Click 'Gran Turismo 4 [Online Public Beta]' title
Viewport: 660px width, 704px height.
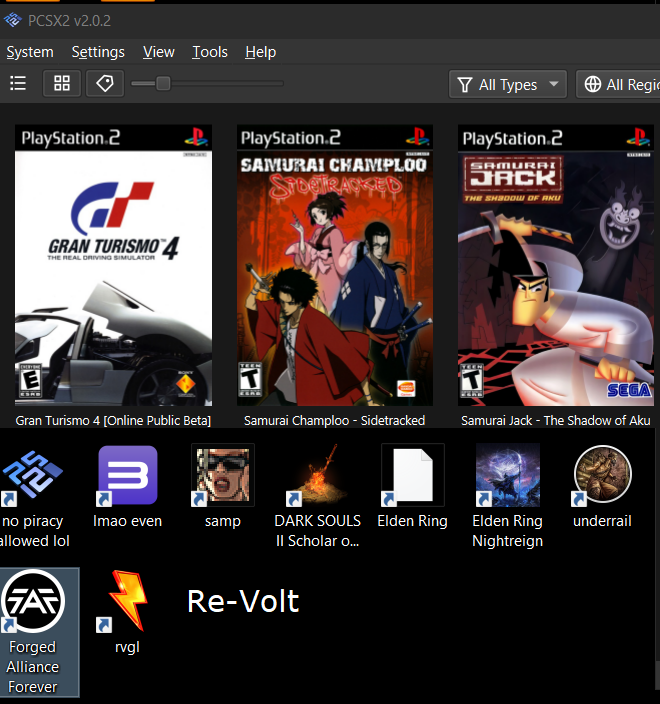tap(113, 421)
